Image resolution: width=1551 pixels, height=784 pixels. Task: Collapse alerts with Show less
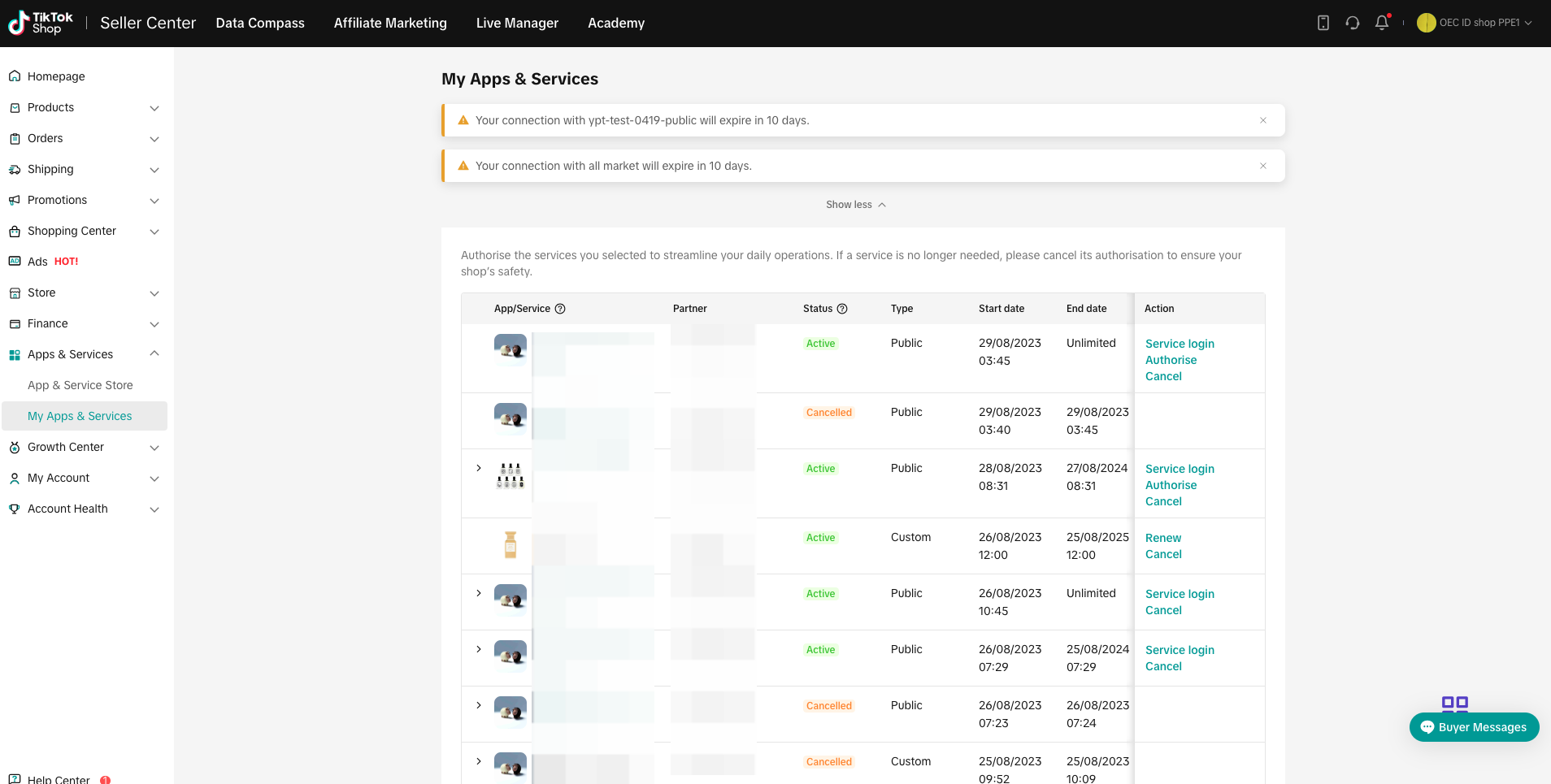point(855,205)
